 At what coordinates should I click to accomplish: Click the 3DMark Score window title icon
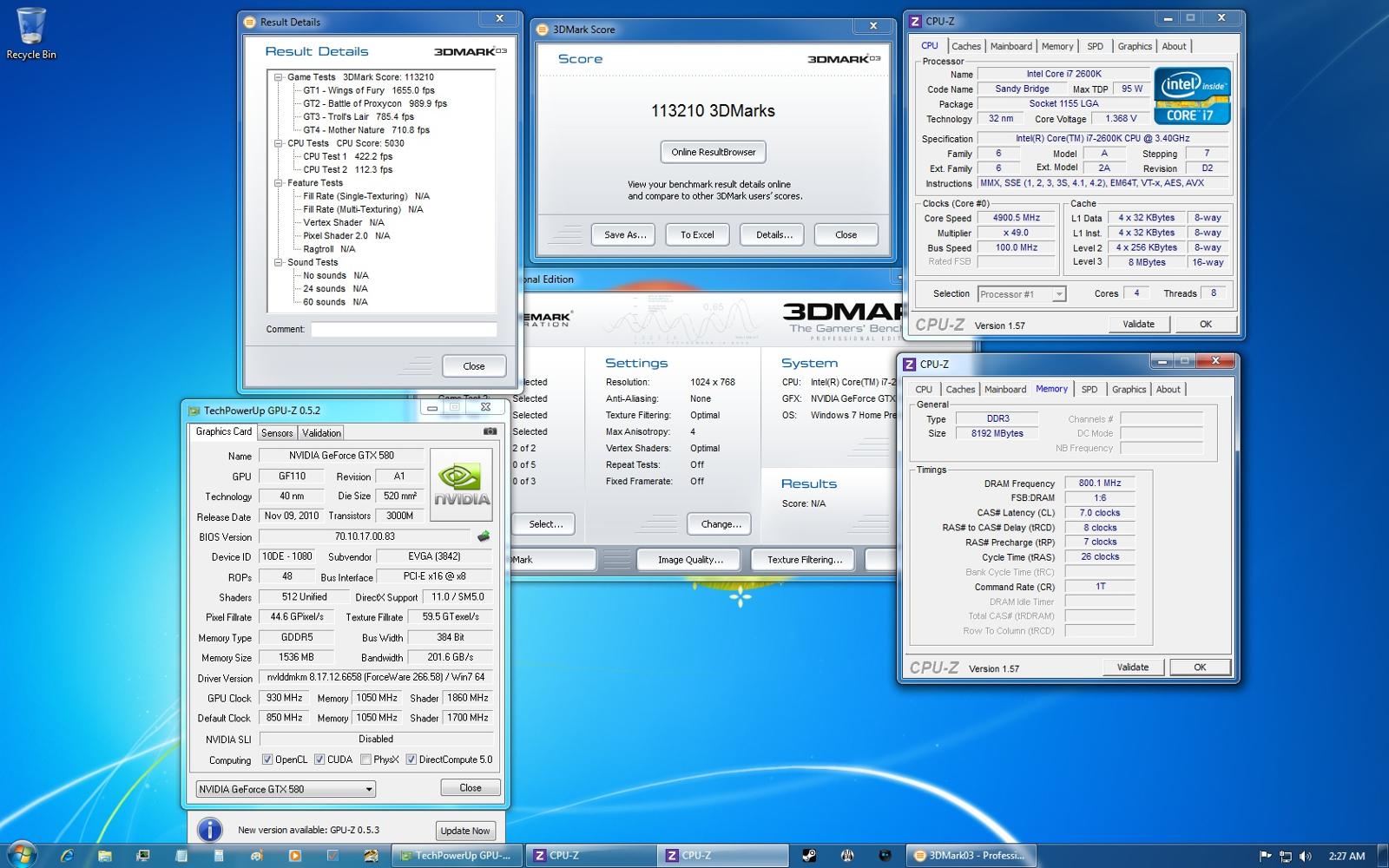[543, 30]
